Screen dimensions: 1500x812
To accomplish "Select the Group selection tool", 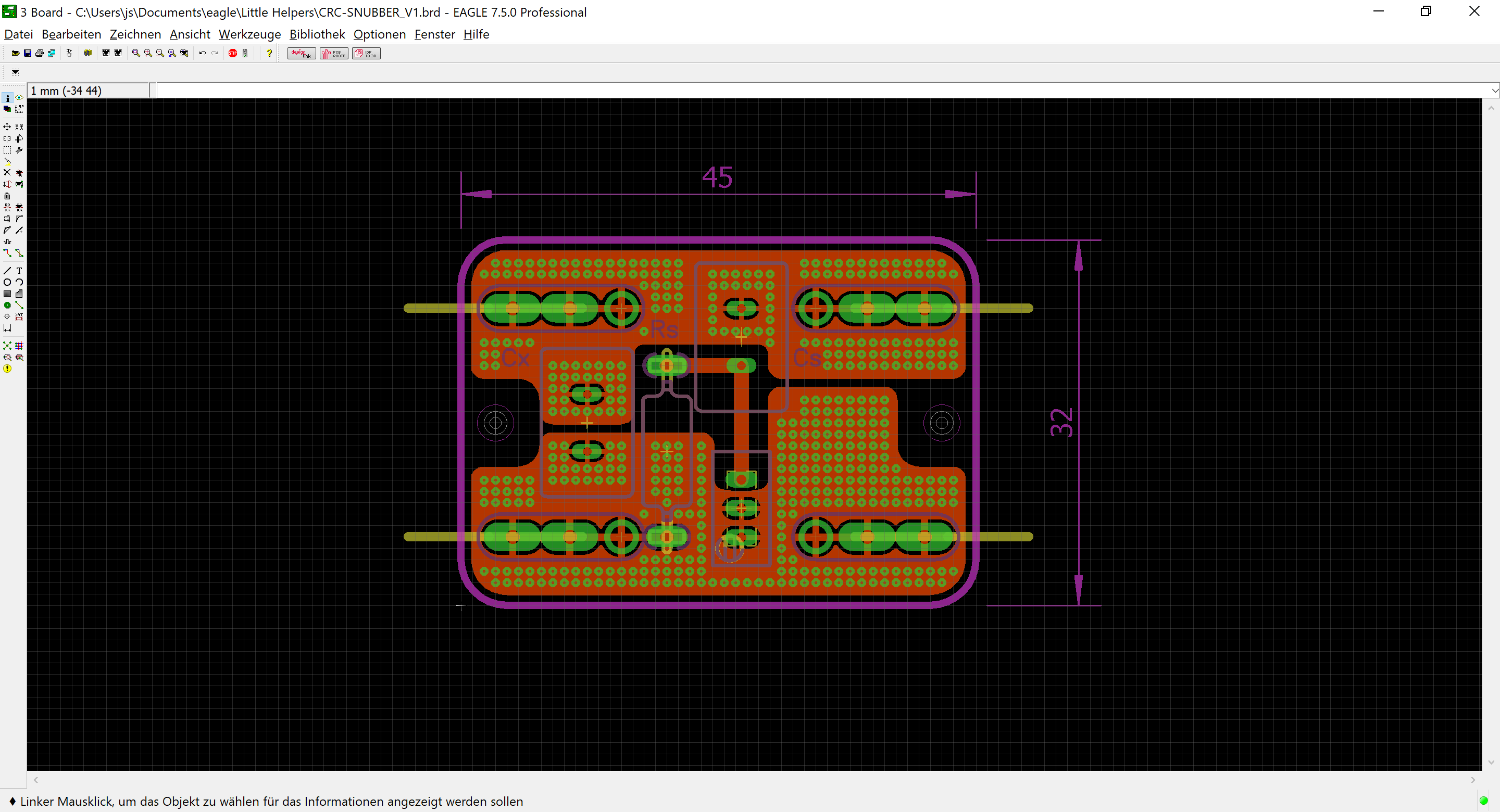I will coord(7,150).
